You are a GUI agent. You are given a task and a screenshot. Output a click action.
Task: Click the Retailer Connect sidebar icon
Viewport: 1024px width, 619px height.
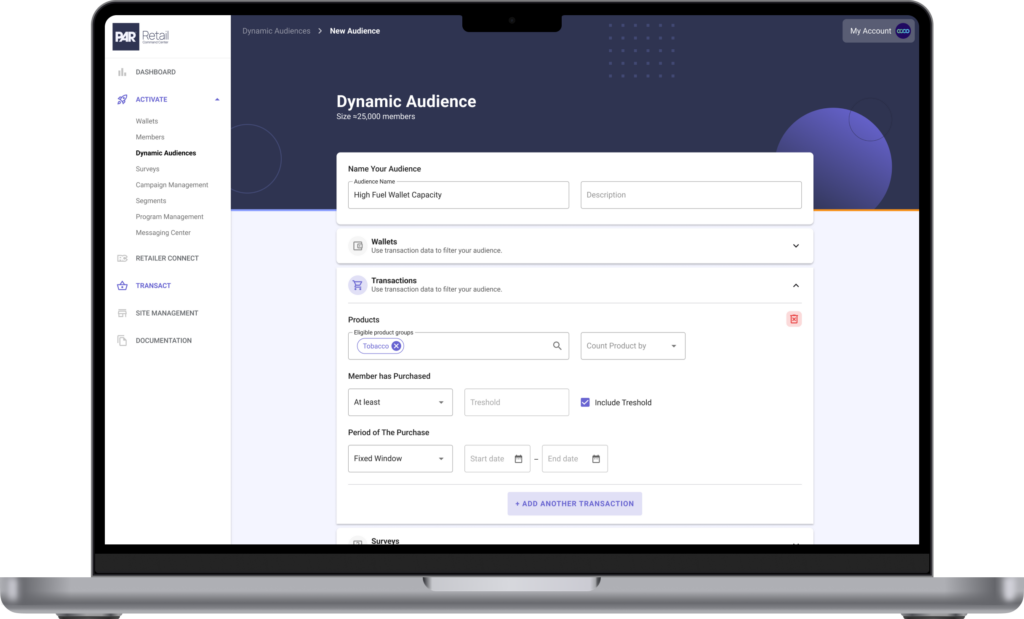point(120,258)
